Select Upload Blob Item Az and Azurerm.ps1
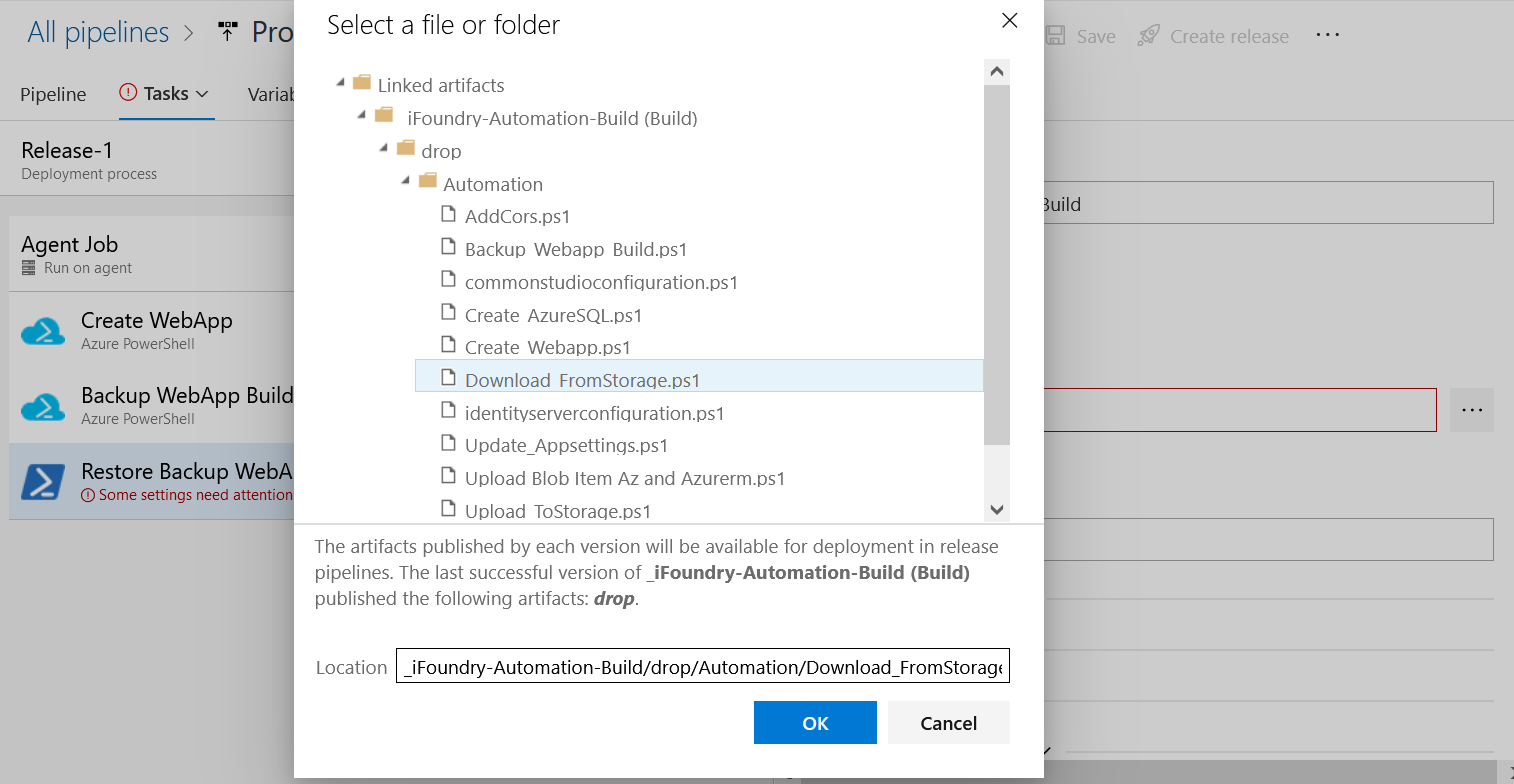Viewport: 1514px width, 784px height. (625, 478)
